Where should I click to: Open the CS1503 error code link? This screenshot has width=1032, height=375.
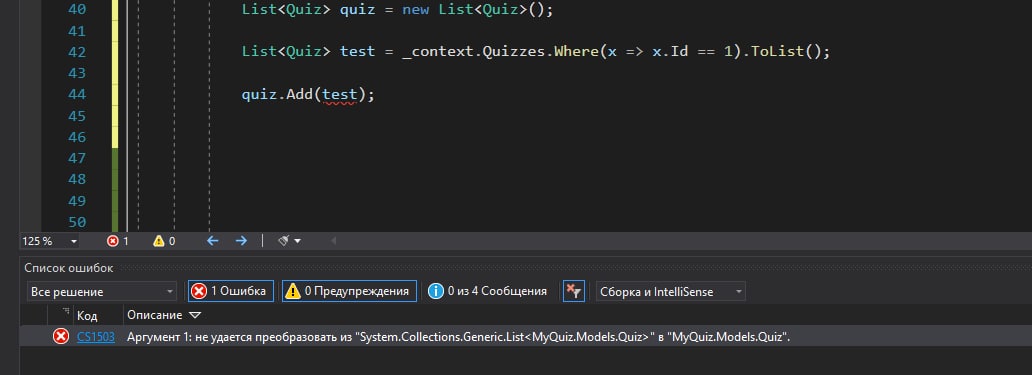95,337
